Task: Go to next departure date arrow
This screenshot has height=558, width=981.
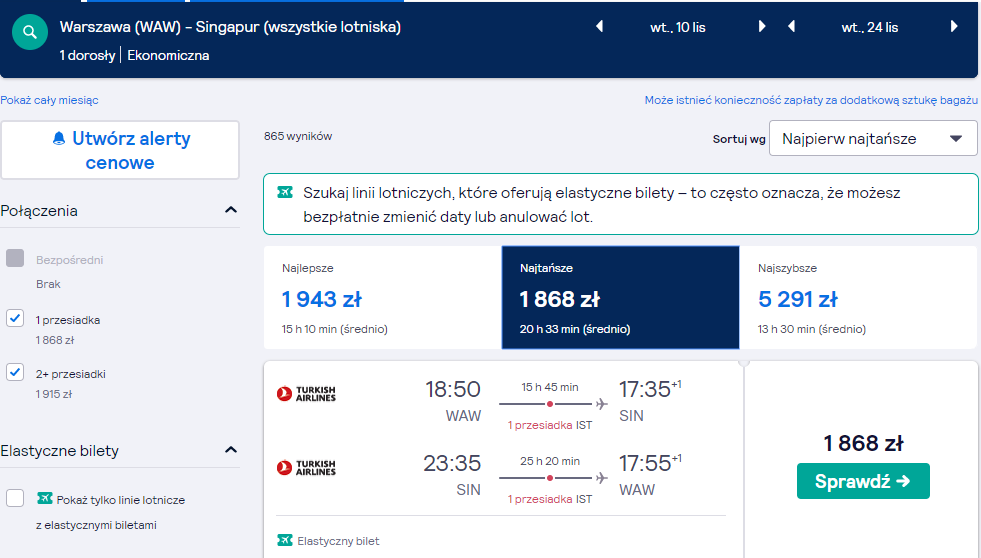Action: click(761, 27)
